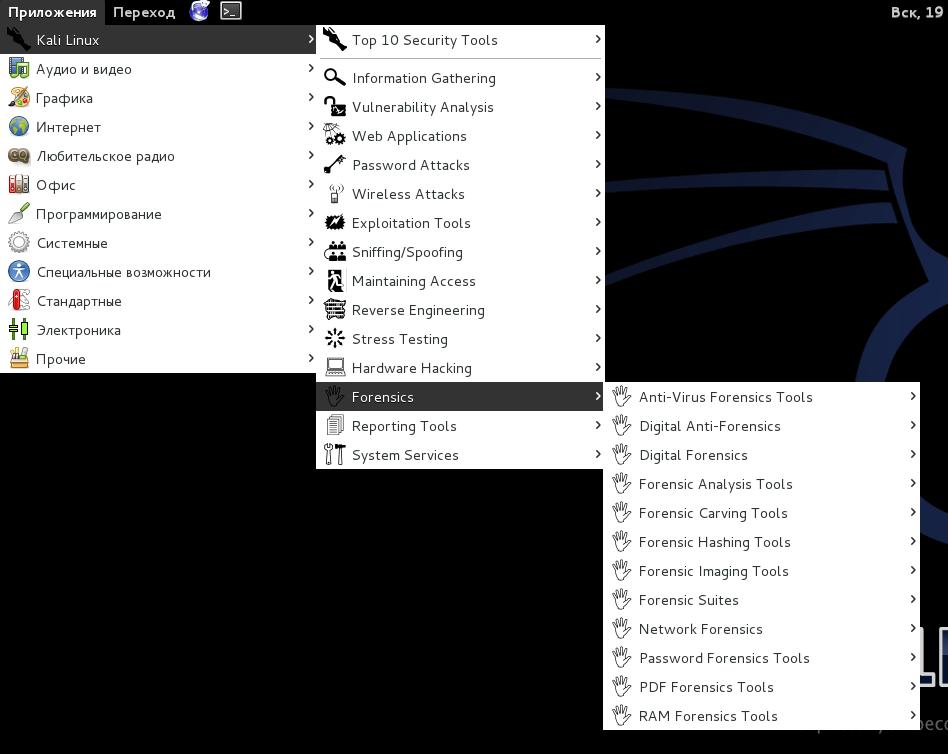Click the arrow beside System Services
The image size is (948, 754).
pyautogui.click(x=597, y=454)
